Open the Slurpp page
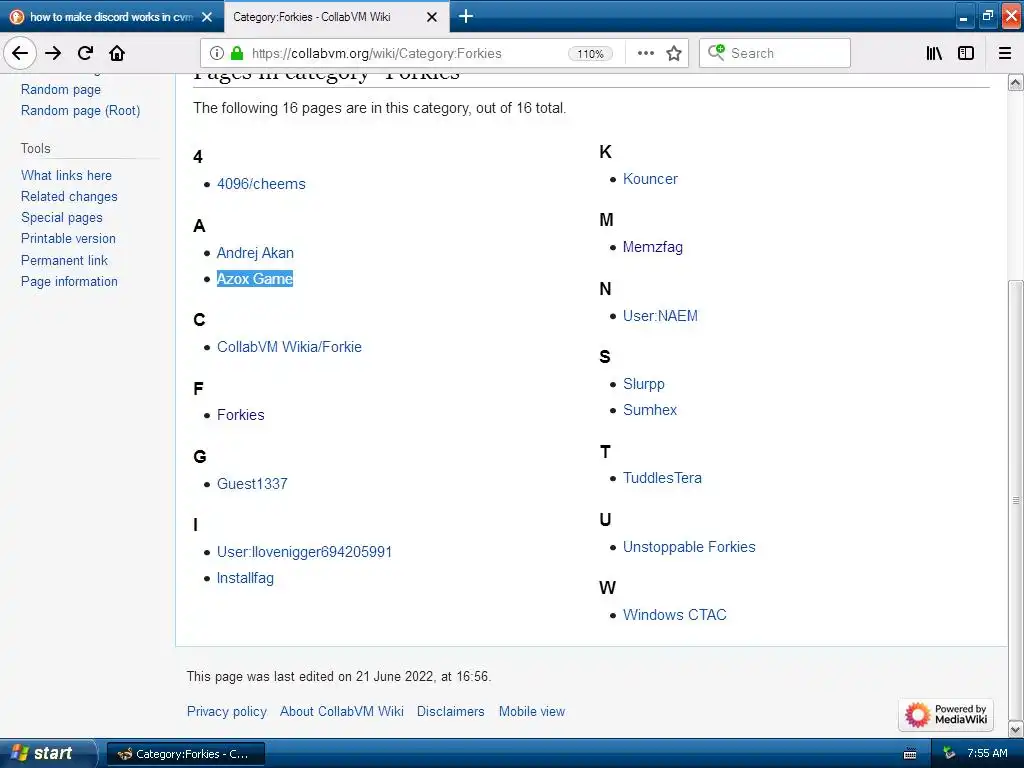This screenshot has height=768, width=1024. 643,384
